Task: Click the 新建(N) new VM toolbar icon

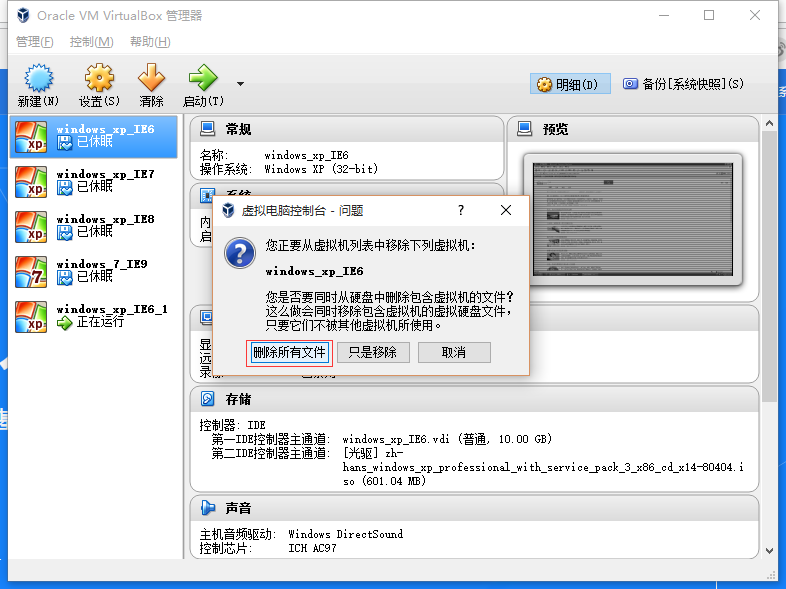Action: 38,78
